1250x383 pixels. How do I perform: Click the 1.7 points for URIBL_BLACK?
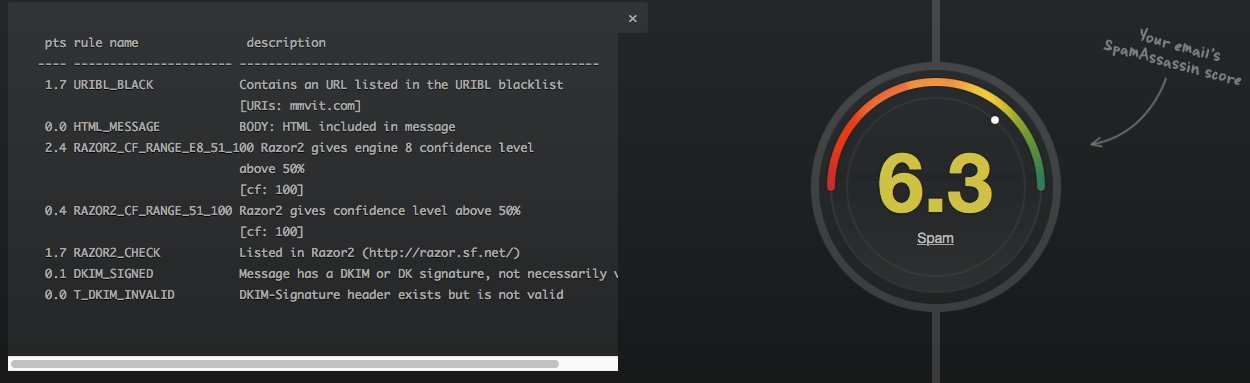tap(55, 85)
